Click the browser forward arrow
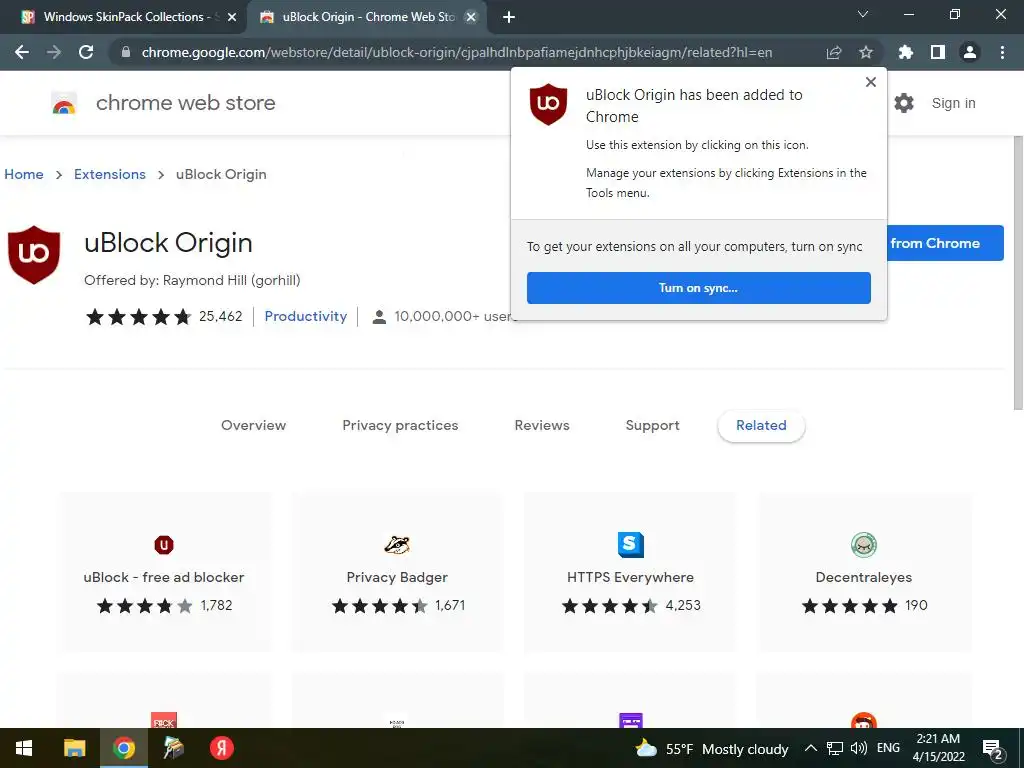Viewport: 1024px width, 768px height. click(54, 52)
